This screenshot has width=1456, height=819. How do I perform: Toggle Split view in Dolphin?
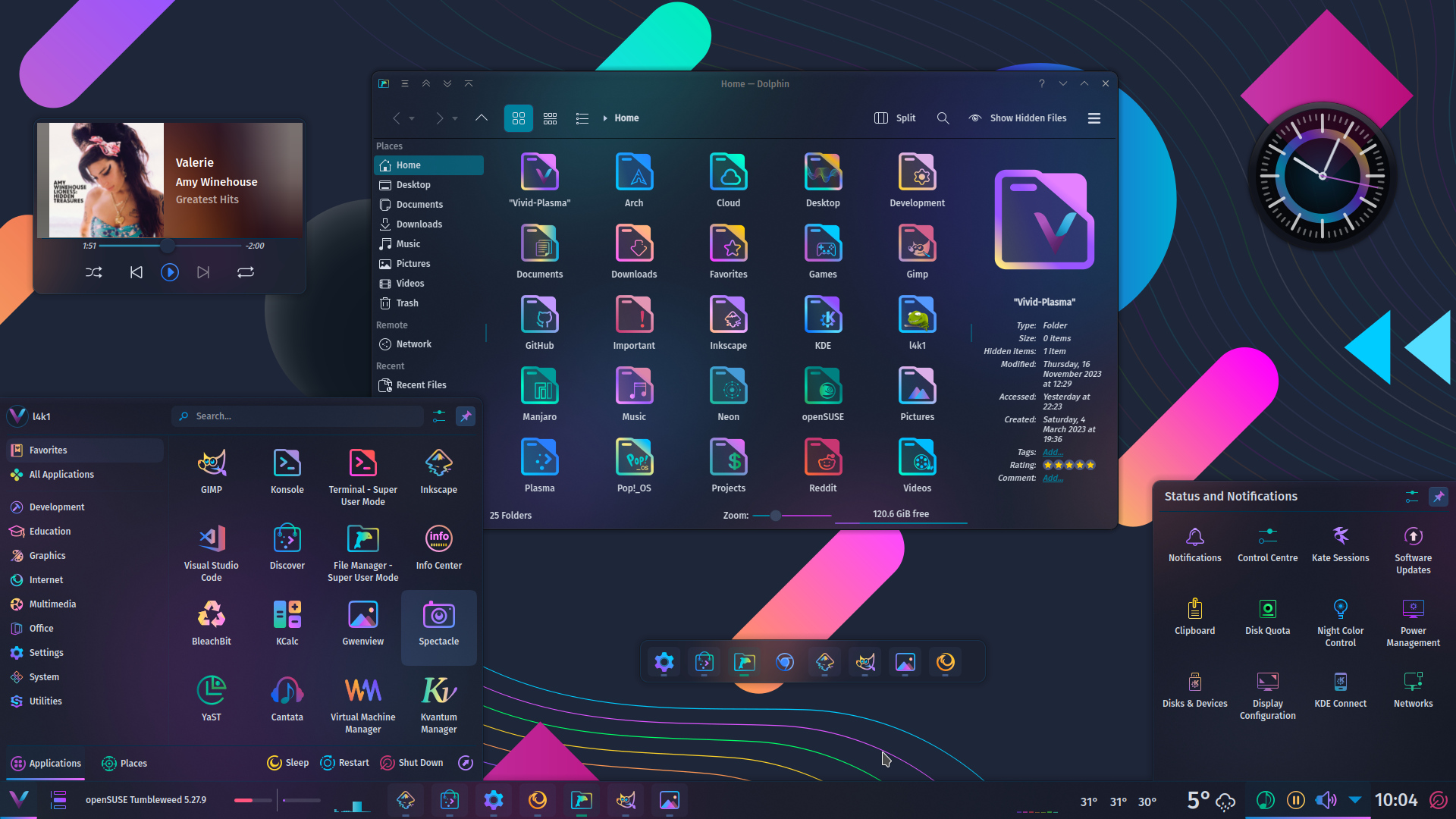click(x=895, y=118)
